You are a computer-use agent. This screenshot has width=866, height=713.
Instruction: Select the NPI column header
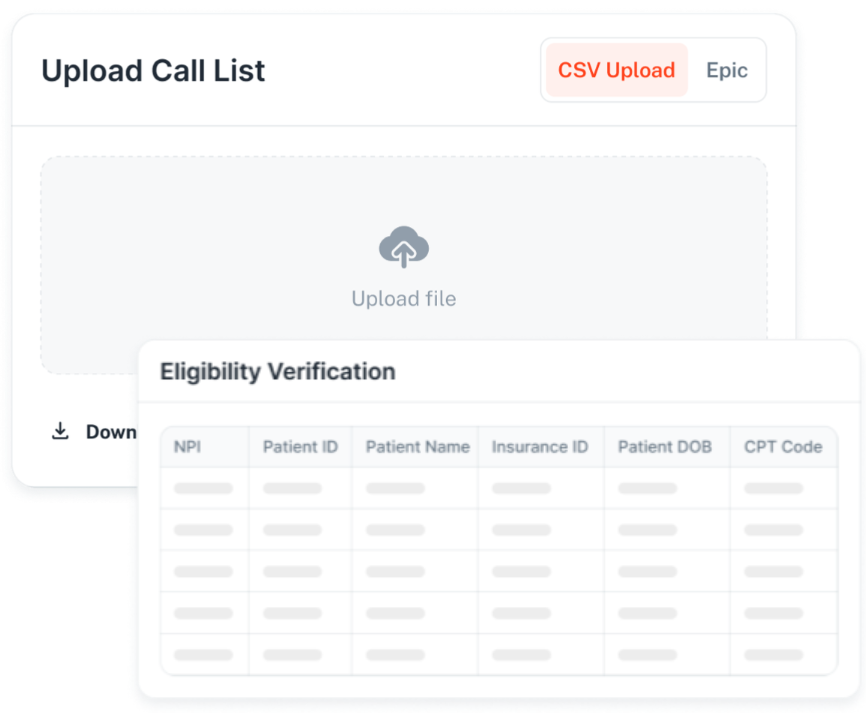[x=187, y=447]
